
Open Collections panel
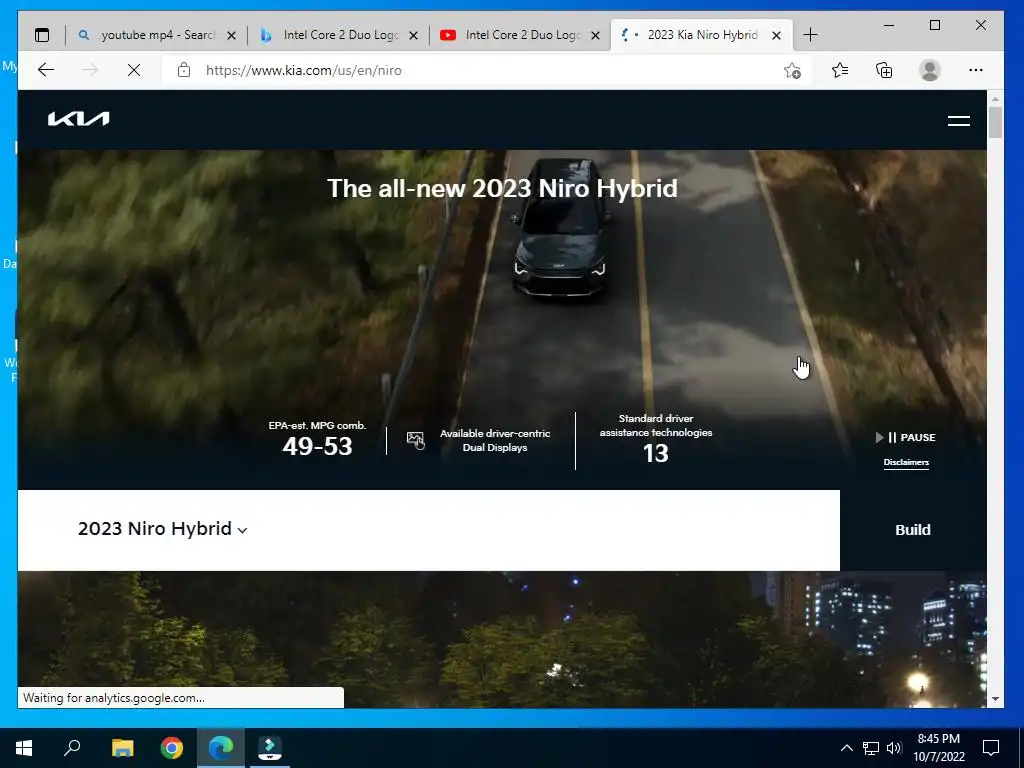pos(884,70)
